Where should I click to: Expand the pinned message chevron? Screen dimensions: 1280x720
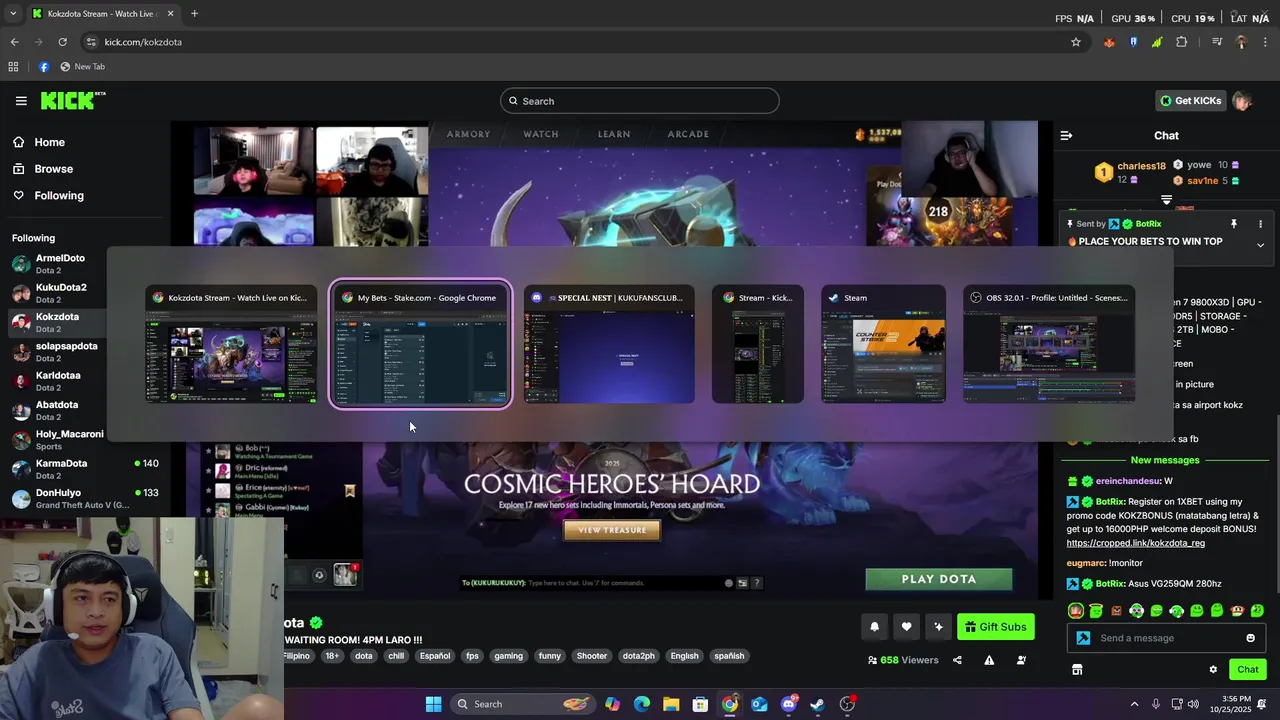point(1260,245)
